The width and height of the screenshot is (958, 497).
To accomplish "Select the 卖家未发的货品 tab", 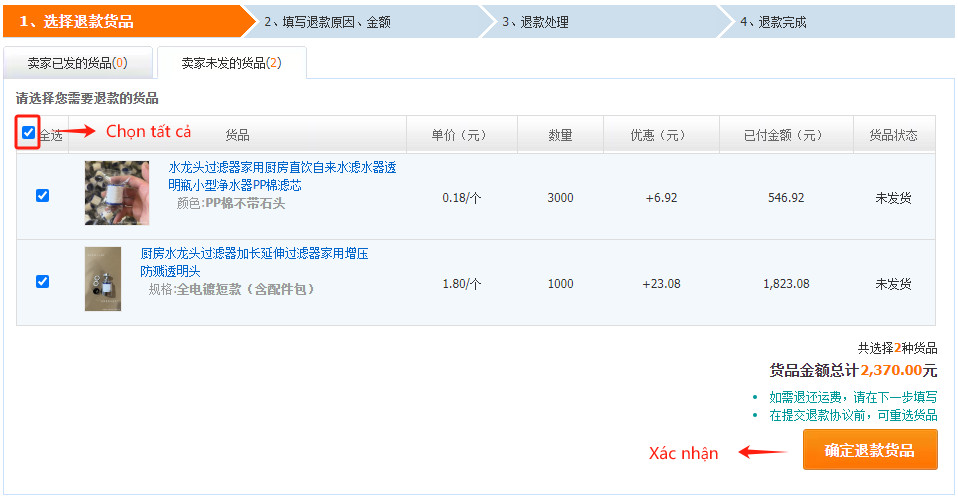I will point(231,63).
